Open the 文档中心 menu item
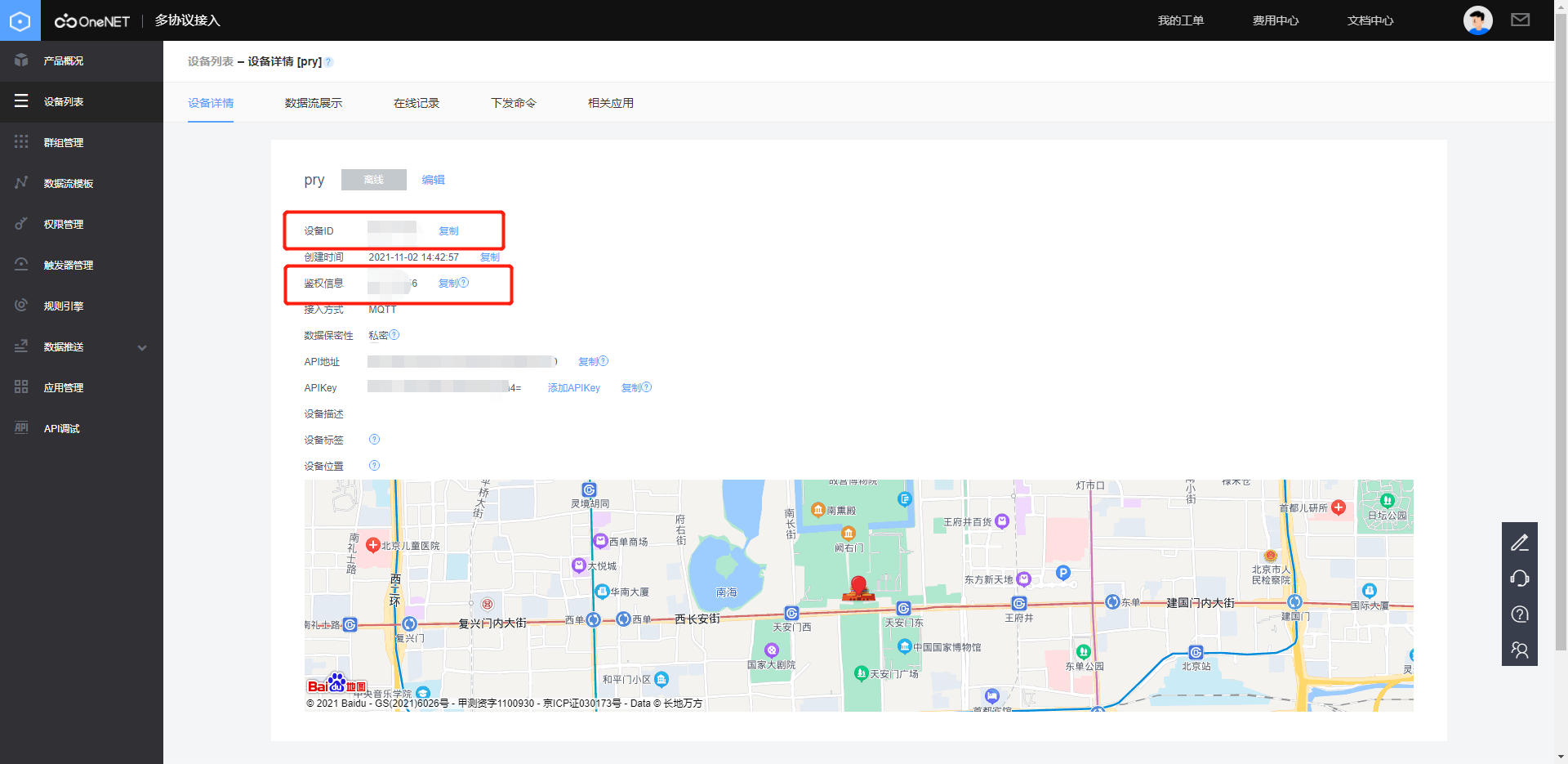1568x764 pixels. (x=1369, y=20)
